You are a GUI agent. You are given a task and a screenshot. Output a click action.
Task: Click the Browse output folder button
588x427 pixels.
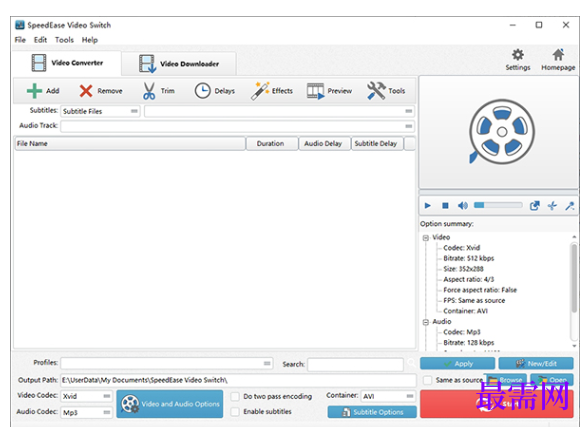pos(506,380)
